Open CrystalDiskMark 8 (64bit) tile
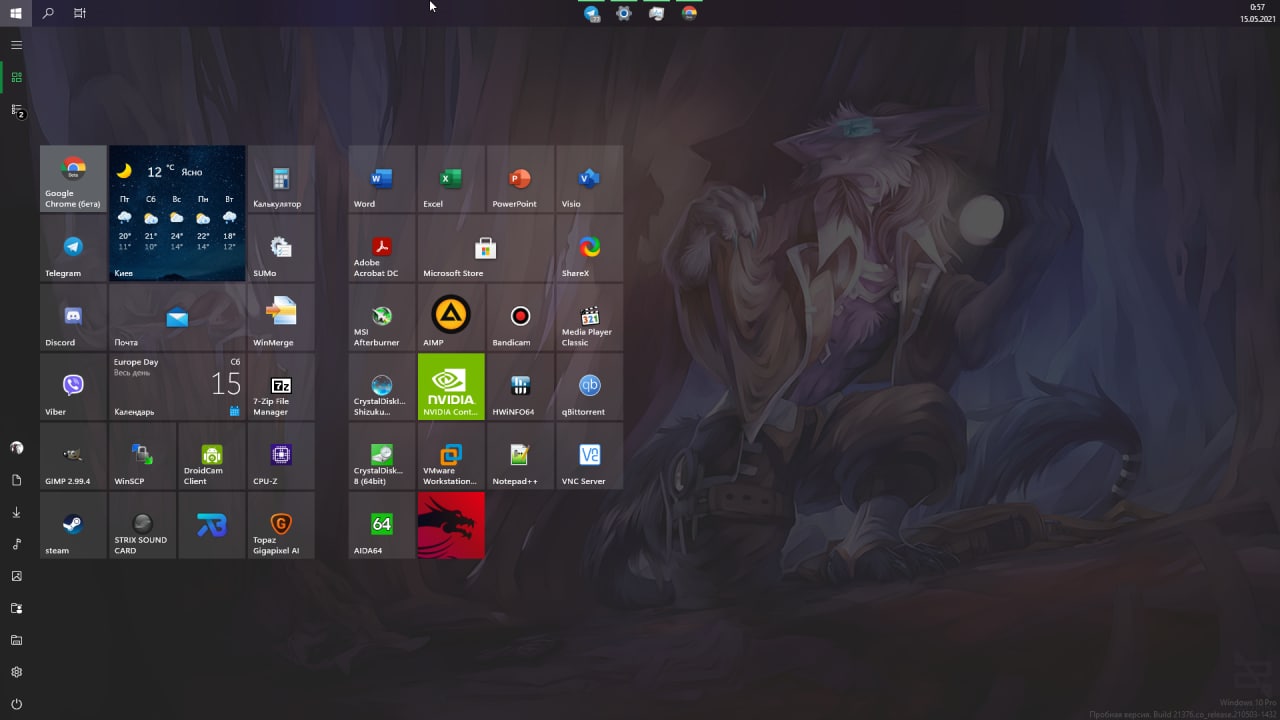 pyautogui.click(x=381, y=455)
